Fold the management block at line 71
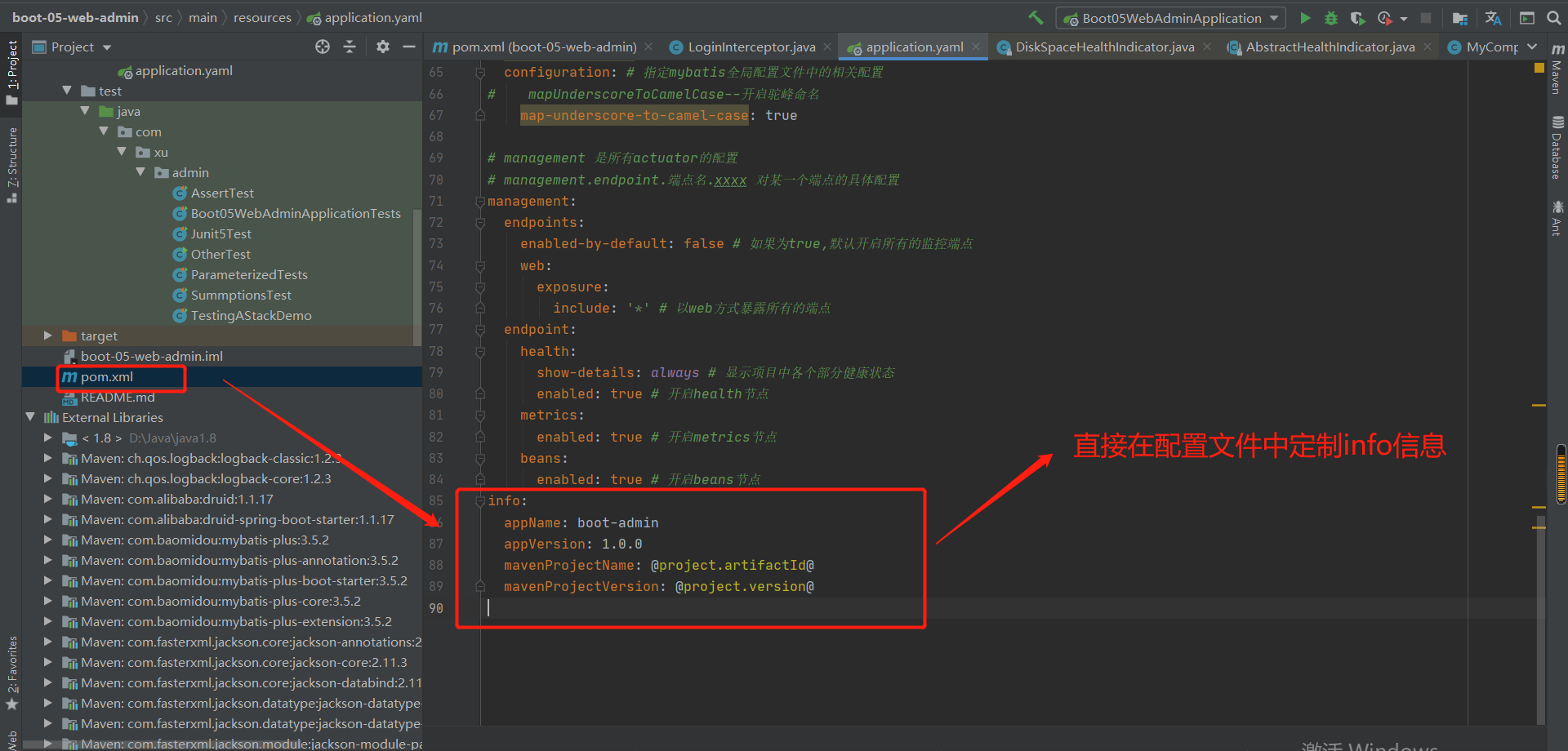The image size is (1568, 751). (480, 202)
